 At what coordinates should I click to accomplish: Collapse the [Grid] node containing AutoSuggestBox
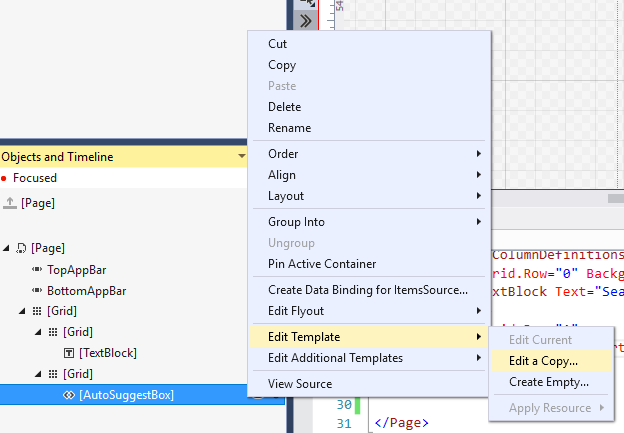pos(38,374)
